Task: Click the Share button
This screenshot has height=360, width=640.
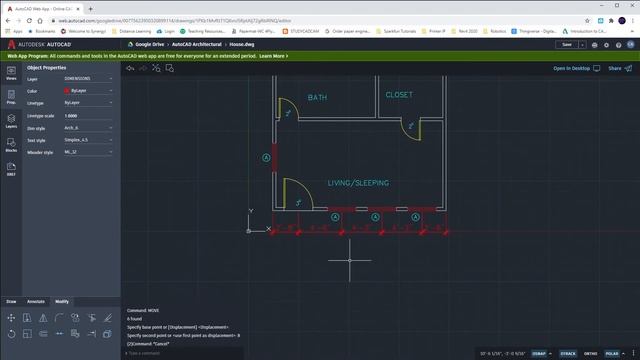Action: coord(620,68)
